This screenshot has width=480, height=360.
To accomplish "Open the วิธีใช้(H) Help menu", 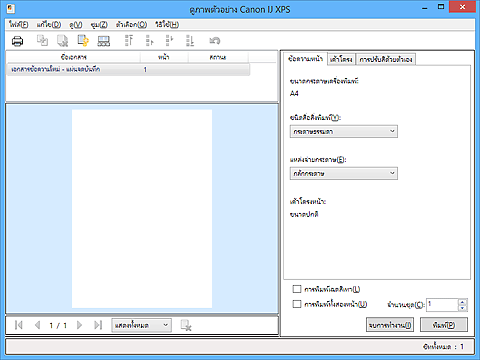I will [167, 25].
